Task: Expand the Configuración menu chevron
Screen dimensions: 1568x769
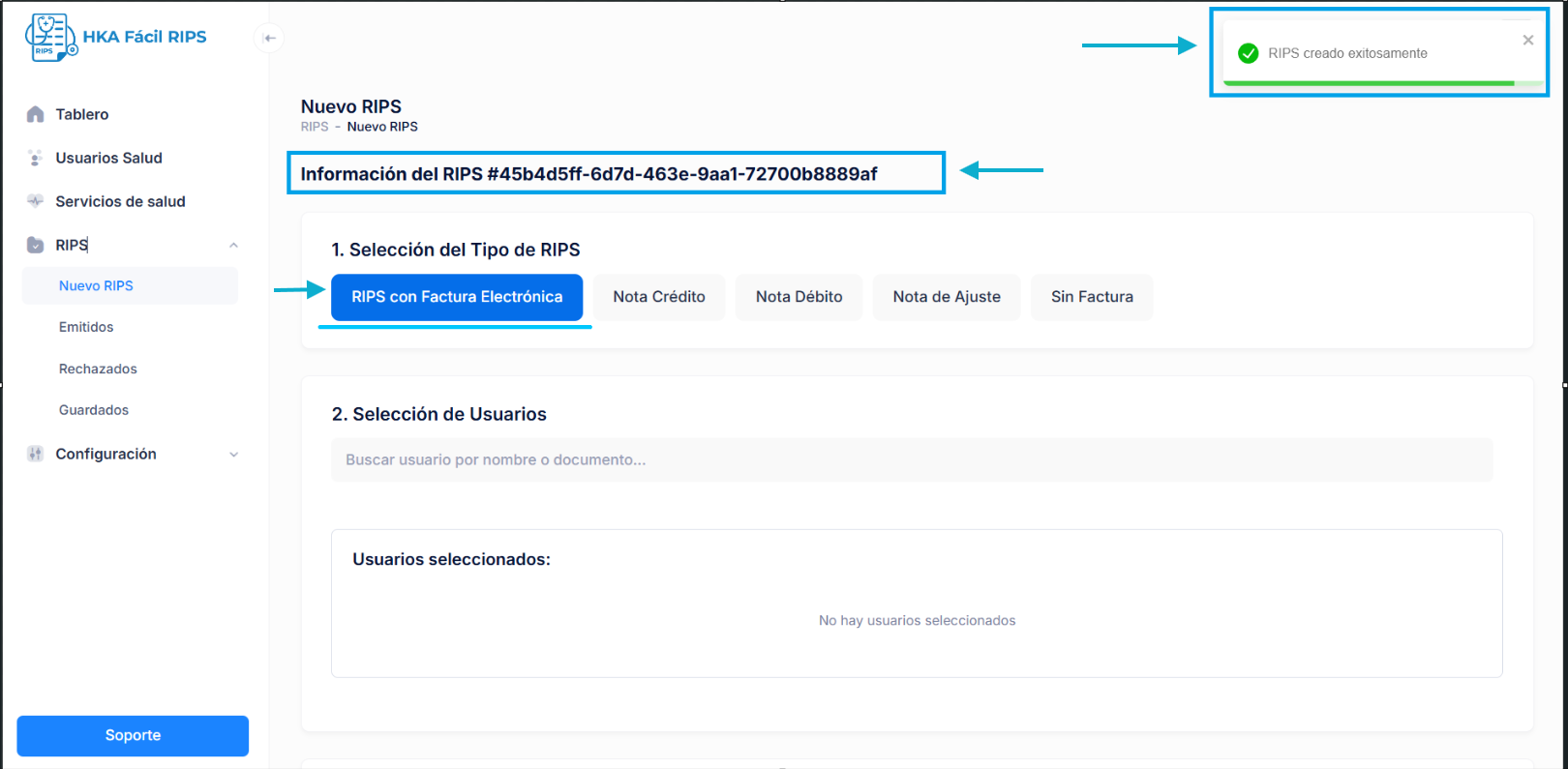Action: (233, 455)
